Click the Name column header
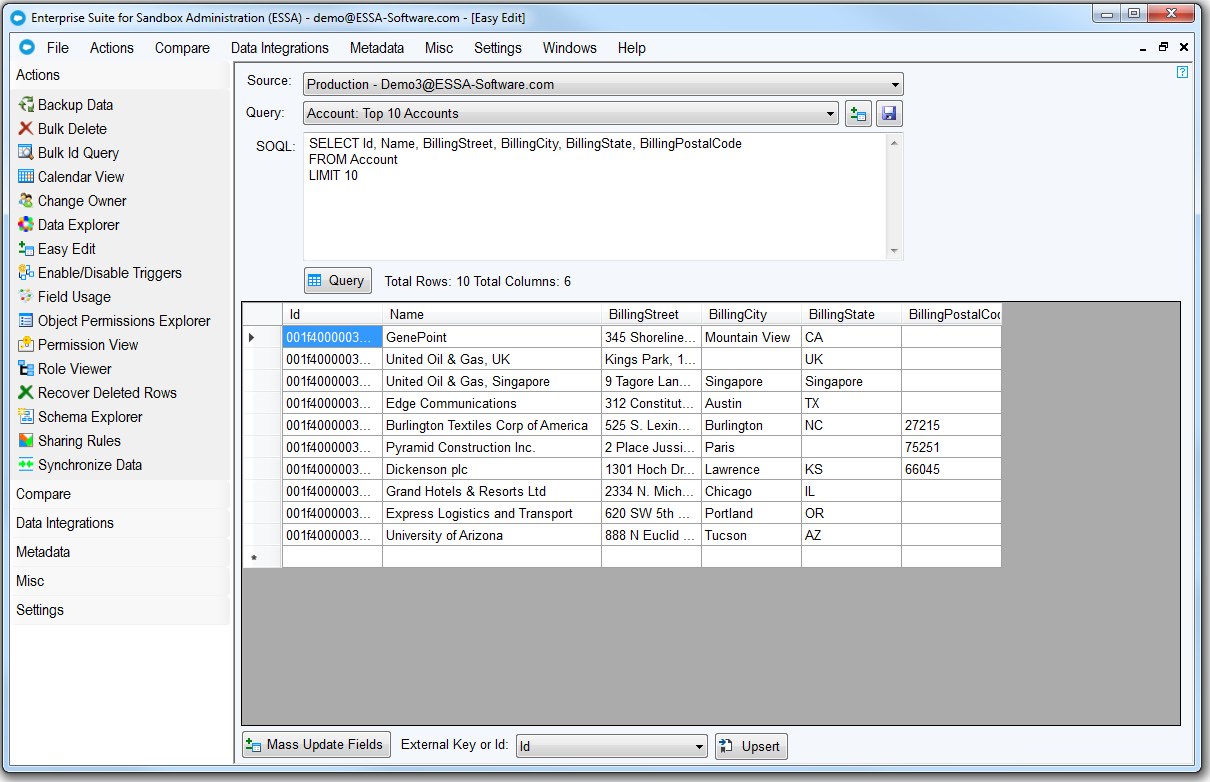This screenshot has width=1210, height=782. (x=492, y=314)
